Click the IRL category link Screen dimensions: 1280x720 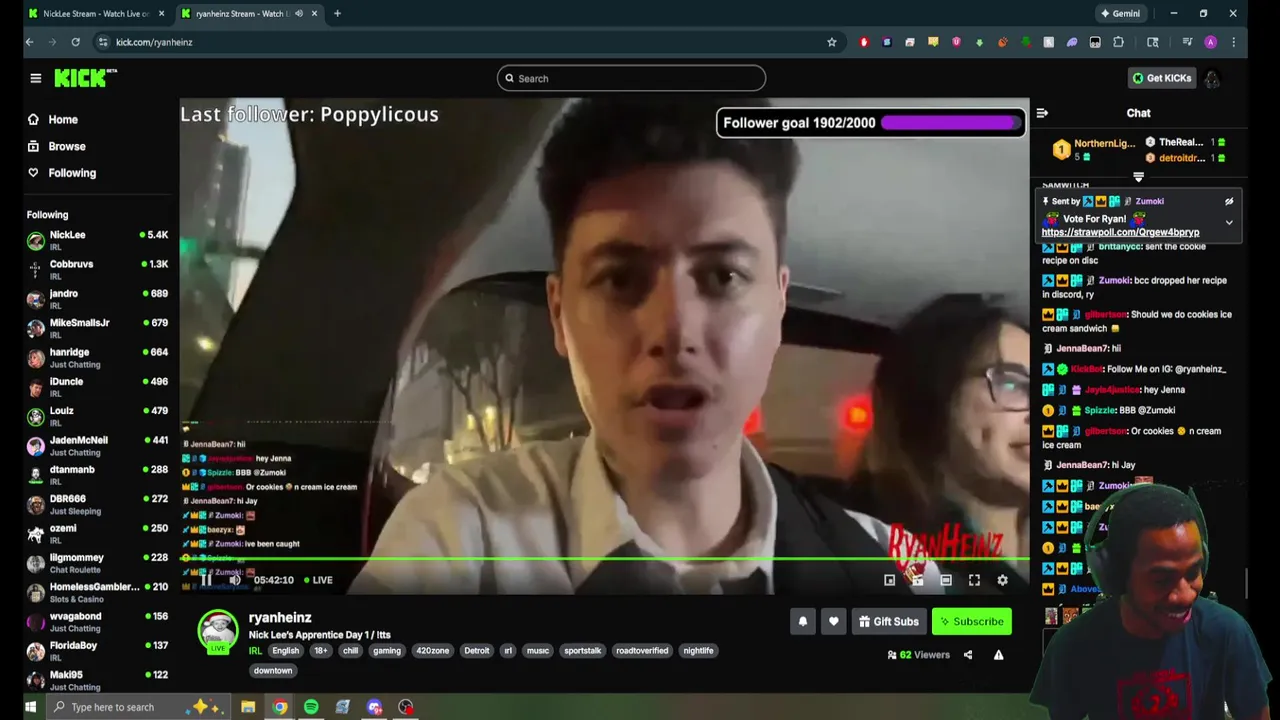[255, 651]
